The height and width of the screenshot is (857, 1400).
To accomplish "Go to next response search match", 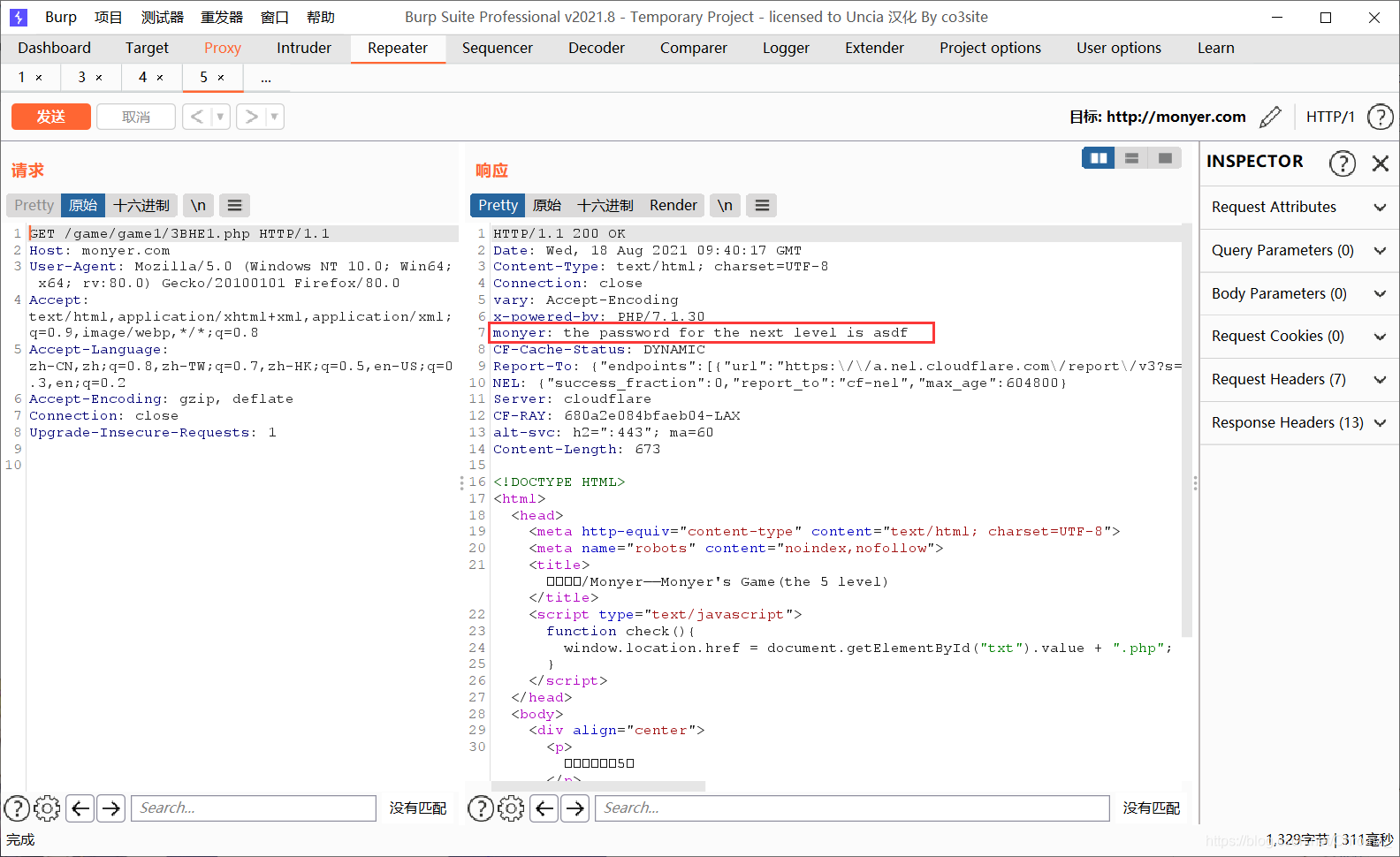I will (x=574, y=808).
